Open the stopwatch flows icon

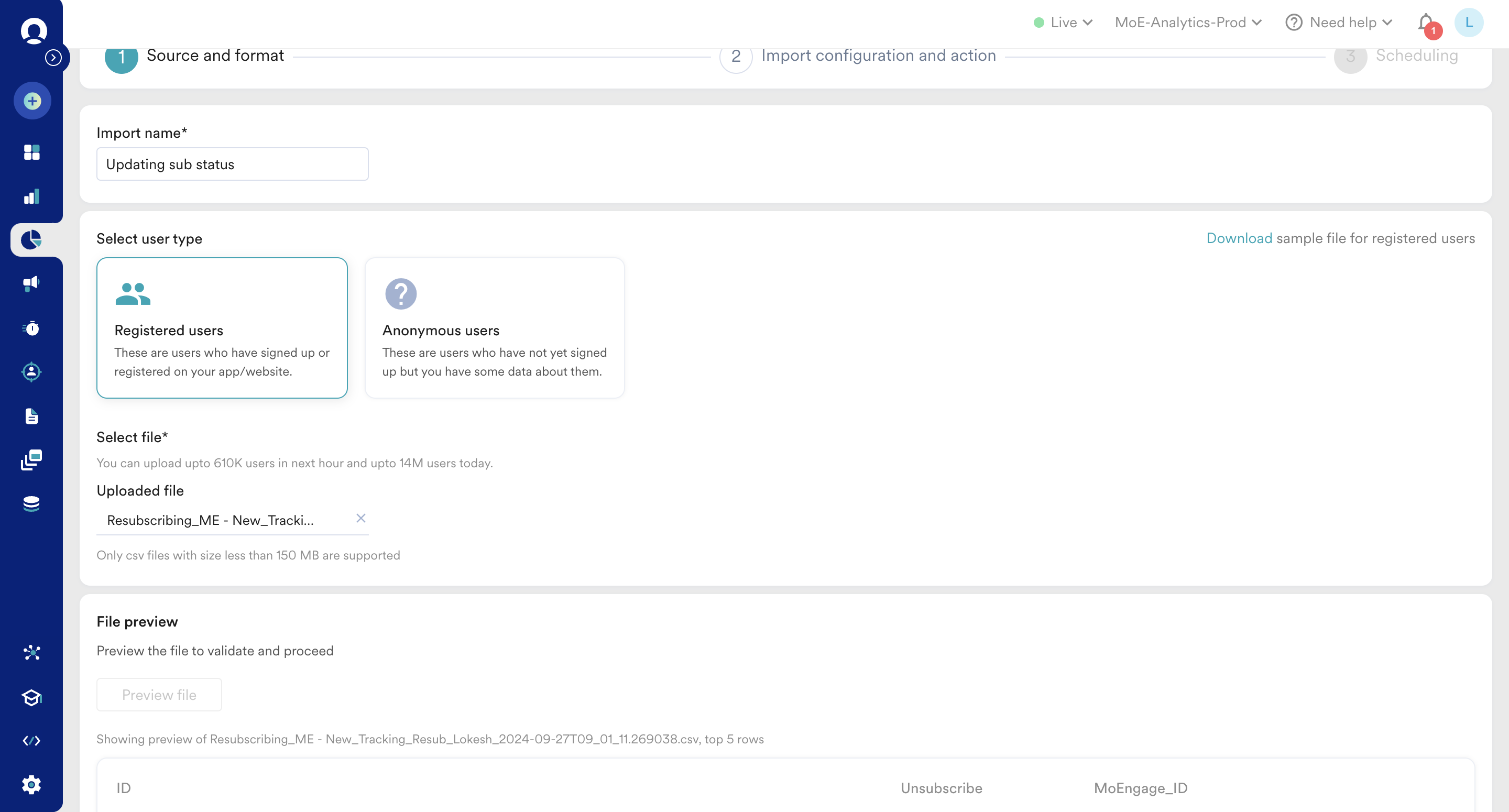pyautogui.click(x=31, y=328)
